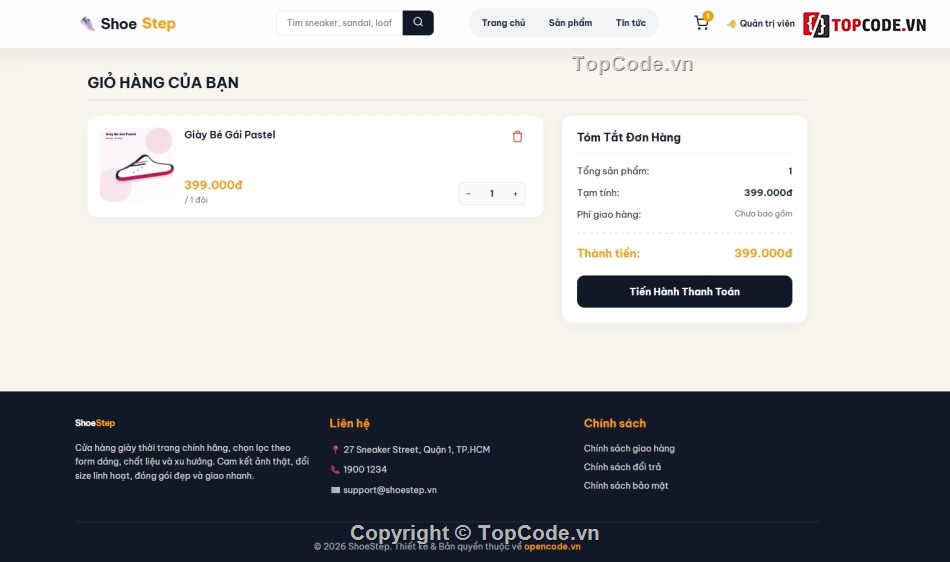This screenshot has width=950, height=562.
Task: Increase quantity with plus button
Action: (516, 194)
